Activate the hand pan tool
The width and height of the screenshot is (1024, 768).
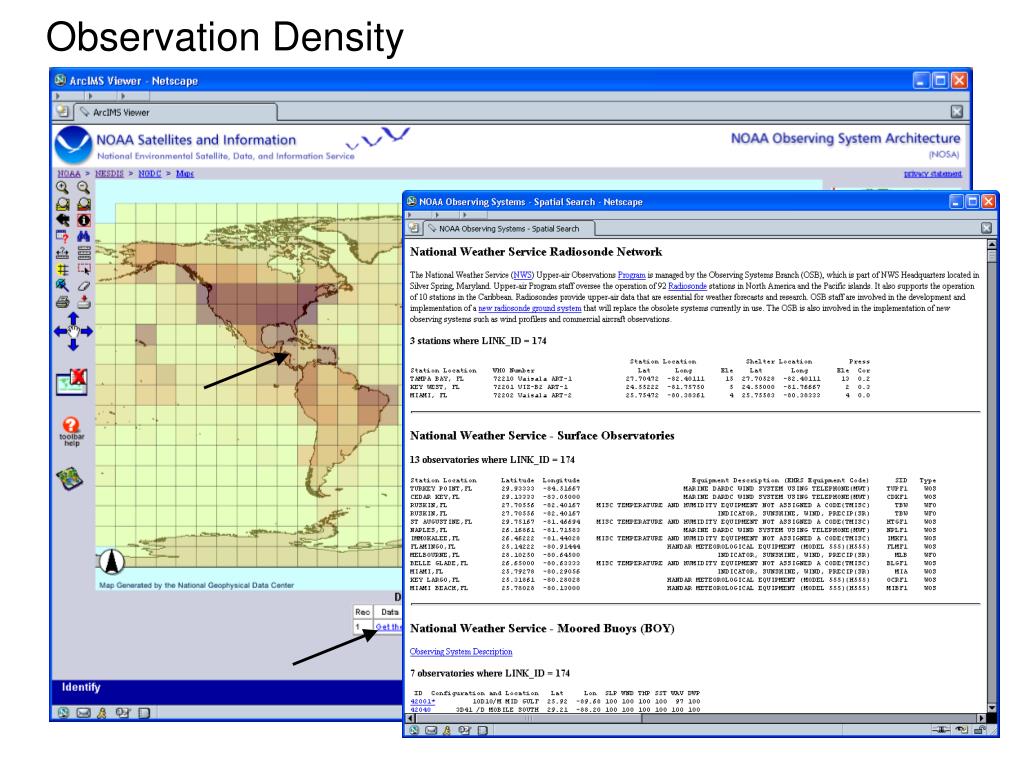click(x=73, y=332)
